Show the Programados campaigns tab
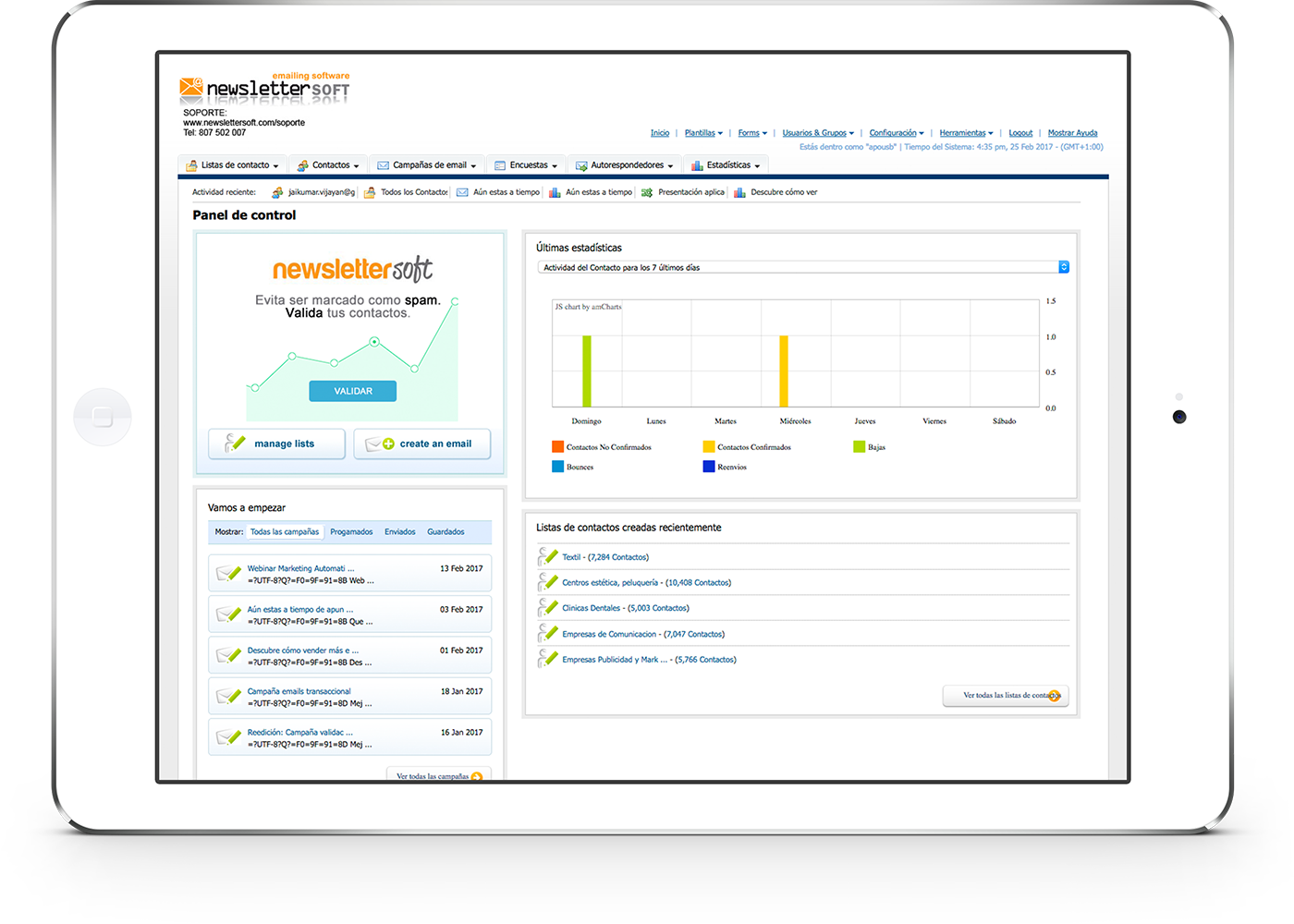Screen dimensions: 1294x924 tap(351, 532)
